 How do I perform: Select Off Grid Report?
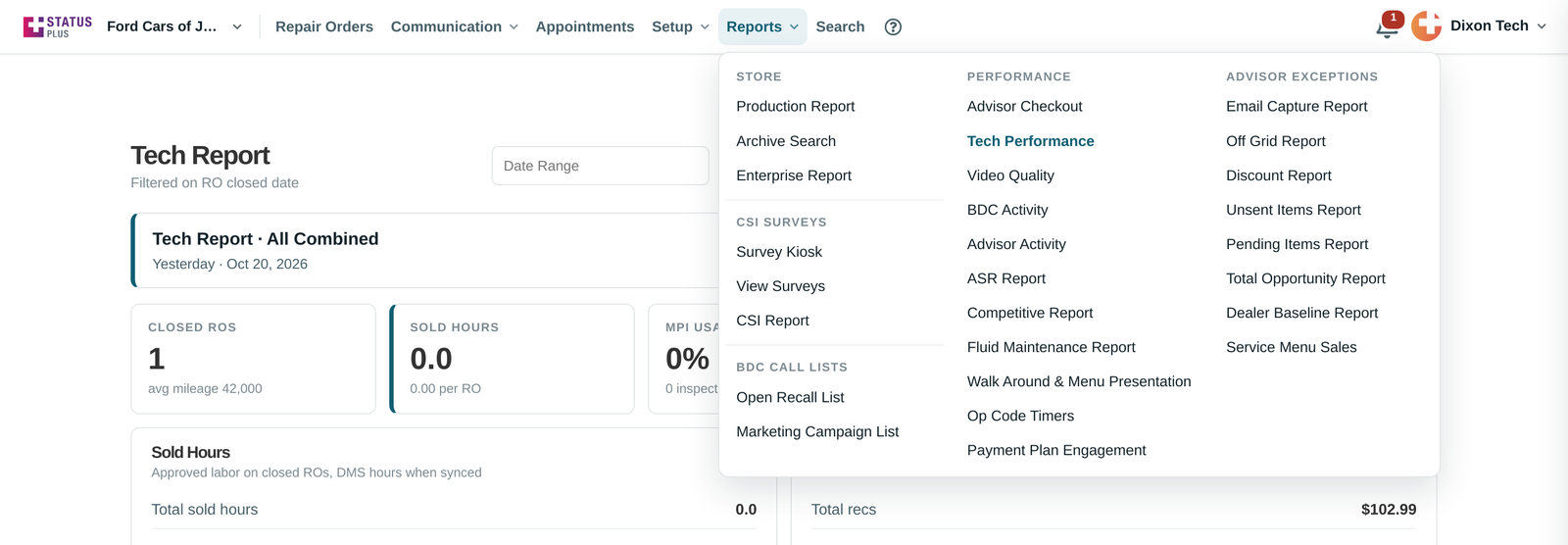[x=1276, y=141]
